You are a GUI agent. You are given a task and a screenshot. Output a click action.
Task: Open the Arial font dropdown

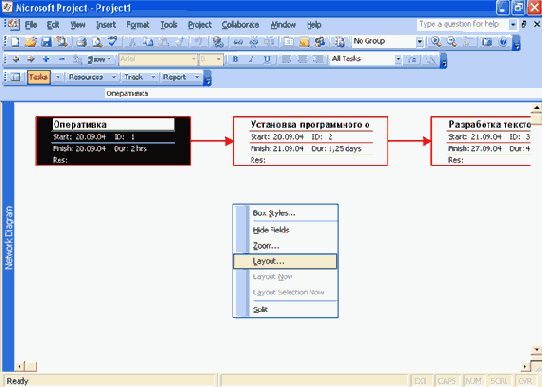pos(194,59)
